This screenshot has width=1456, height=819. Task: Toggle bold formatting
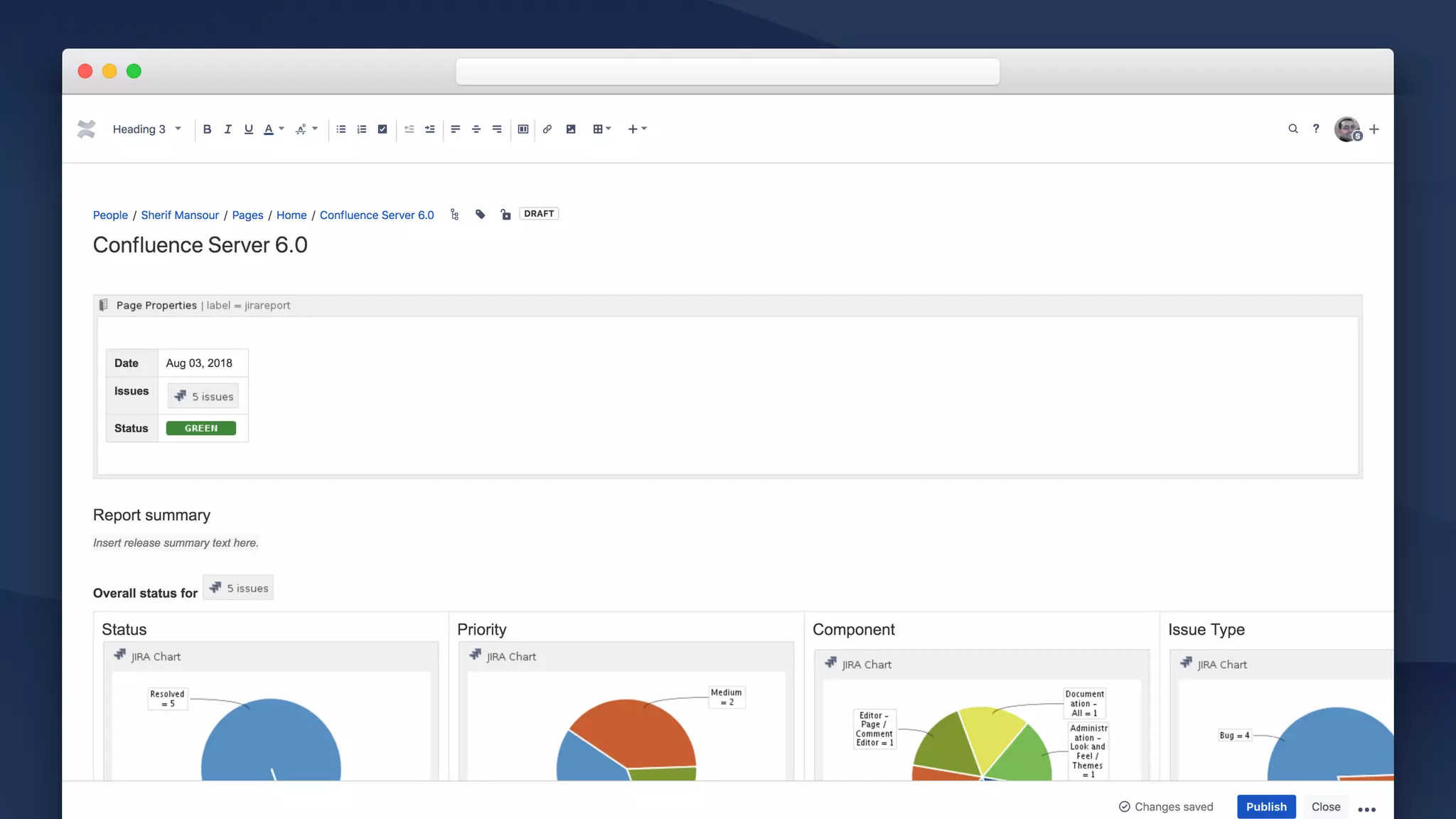tap(207, 129)
